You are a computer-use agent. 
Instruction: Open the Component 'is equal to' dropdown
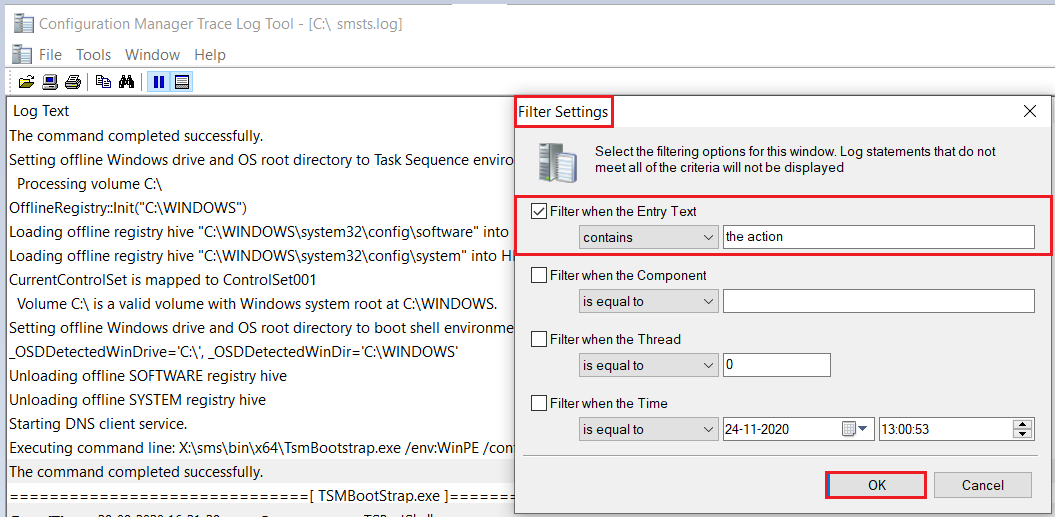[x=649, y=301]
